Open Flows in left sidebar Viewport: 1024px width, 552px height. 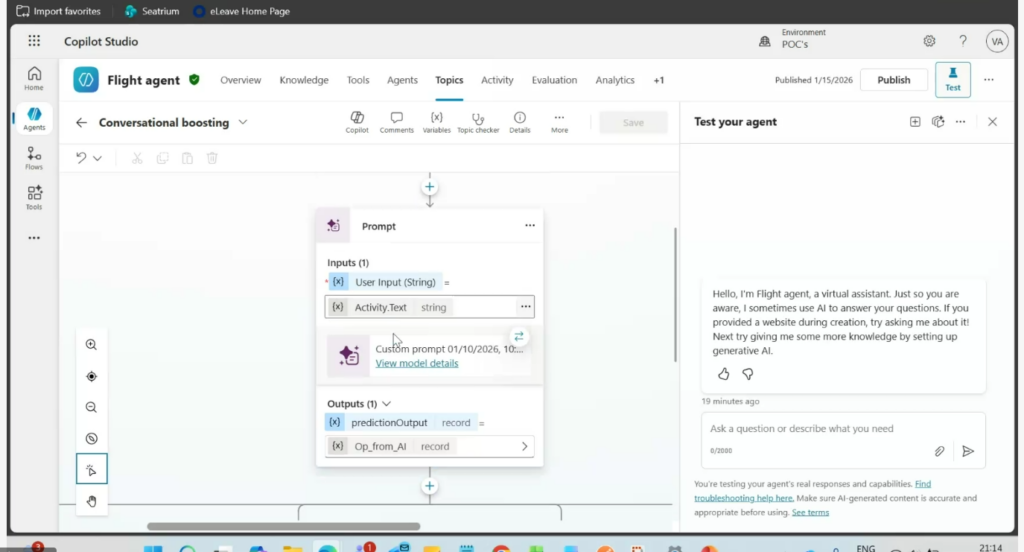point(34,158)
